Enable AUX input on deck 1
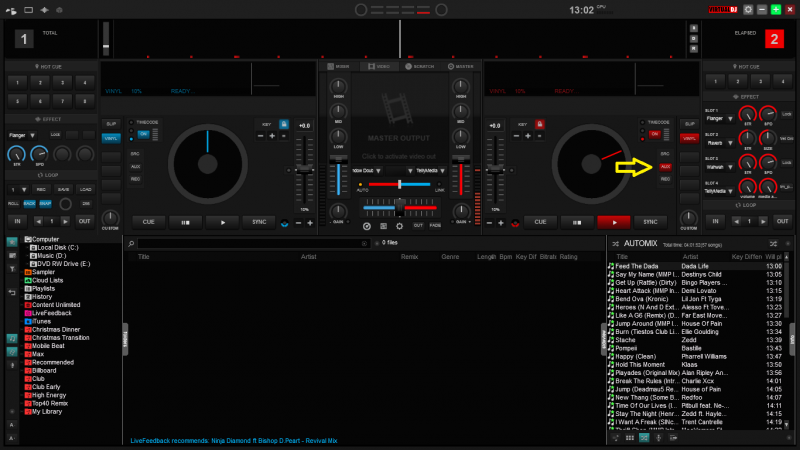800x450 pixels. pyautogui.click(x=135, y=167)
